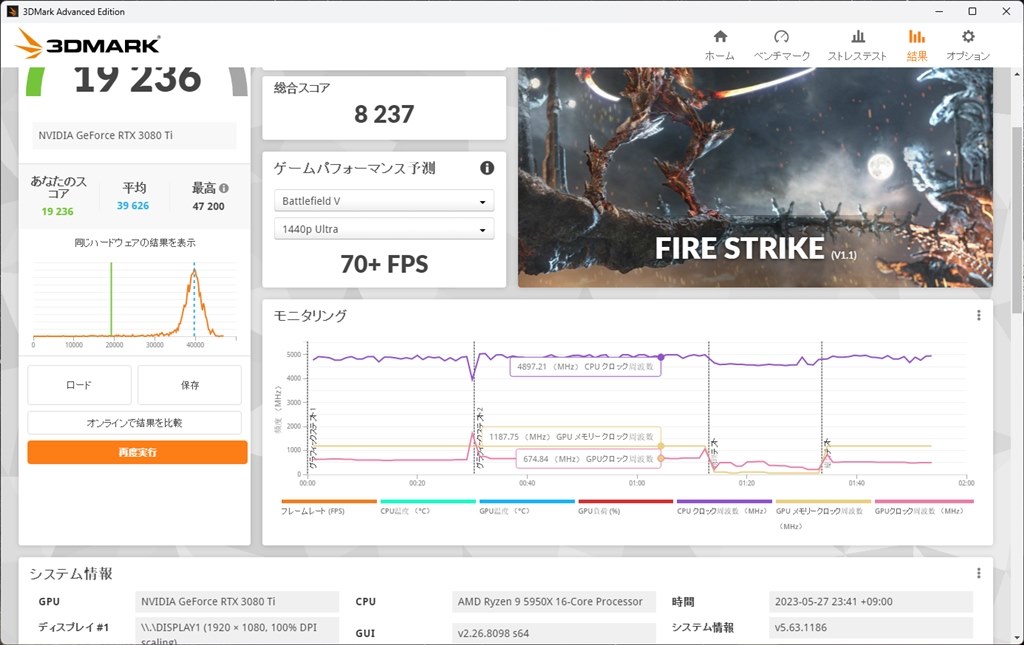Viewport: 1024px width, 645px height.
Task: Click the average score 39 626
Action: pyautogui.click(x=133, y=206)
